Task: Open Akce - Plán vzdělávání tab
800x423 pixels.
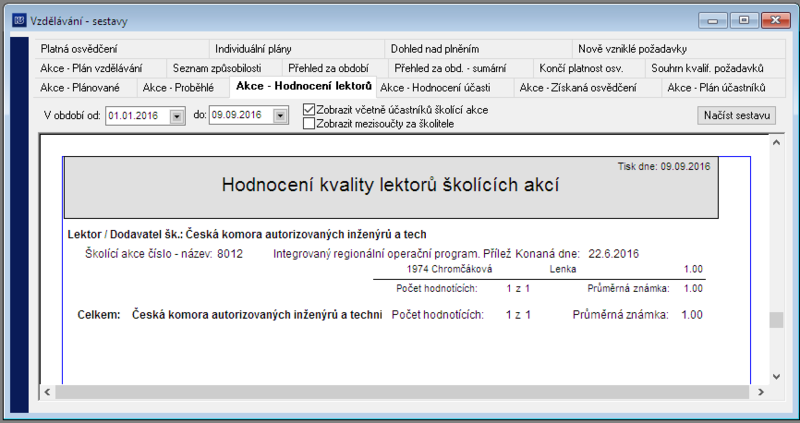Action: point(101,68)
